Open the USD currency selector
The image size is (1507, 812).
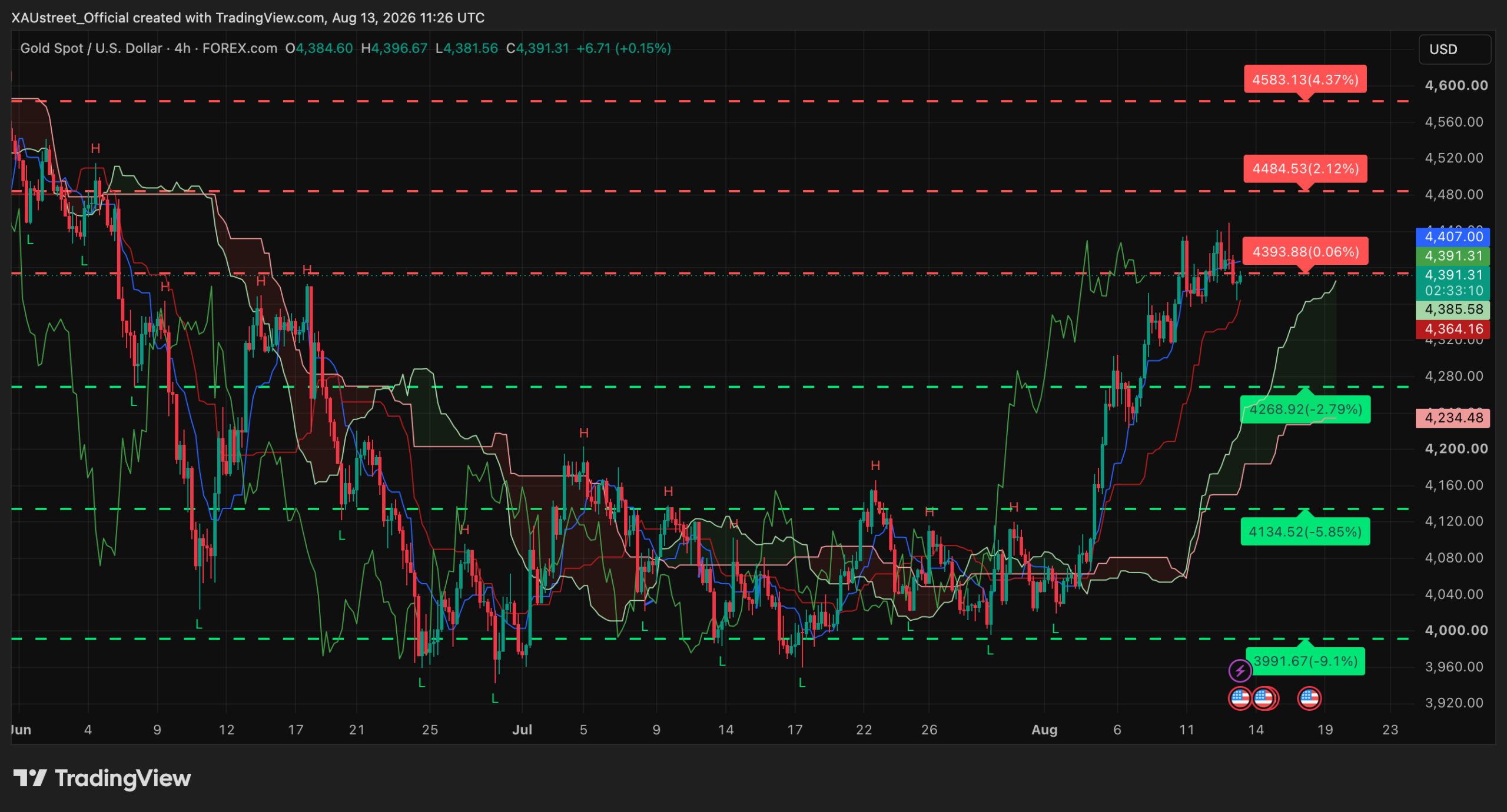1455,49
